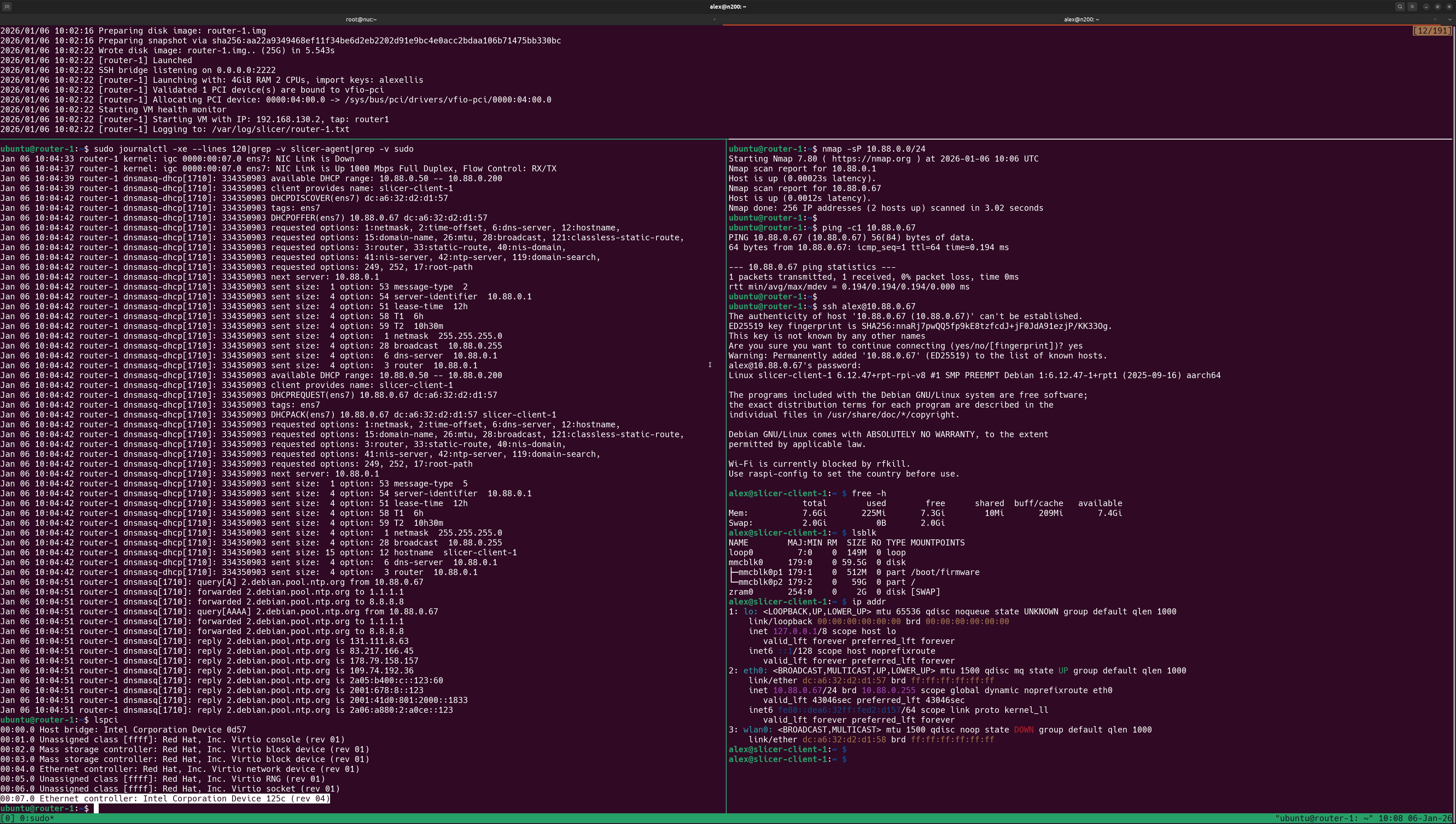Image resolution: width=1456 pixels, height=824 pixels.
Task: Open the terminal search tool
Action: coord(1400,6)
